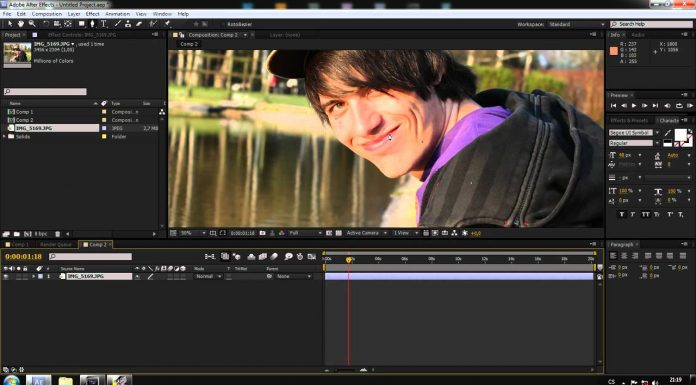Viewport: 696px width, 385px height.
Task: Select the Clone Stamp tool
Action: click(128, 24)
